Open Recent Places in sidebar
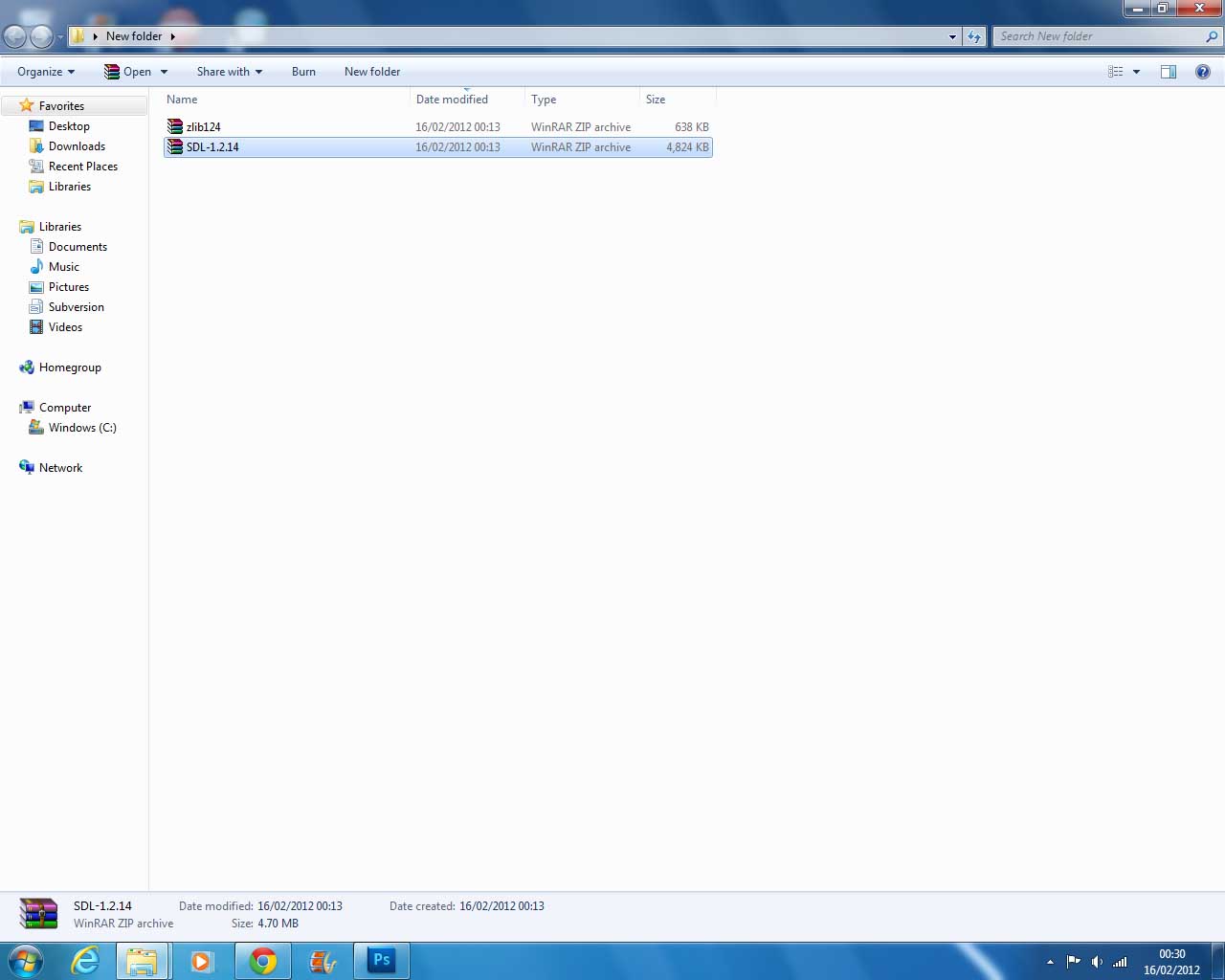 tap(83, 167)
